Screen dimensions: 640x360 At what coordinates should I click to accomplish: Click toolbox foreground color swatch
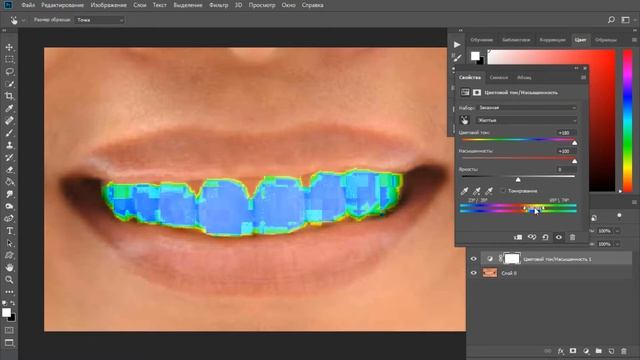(6, 313)
